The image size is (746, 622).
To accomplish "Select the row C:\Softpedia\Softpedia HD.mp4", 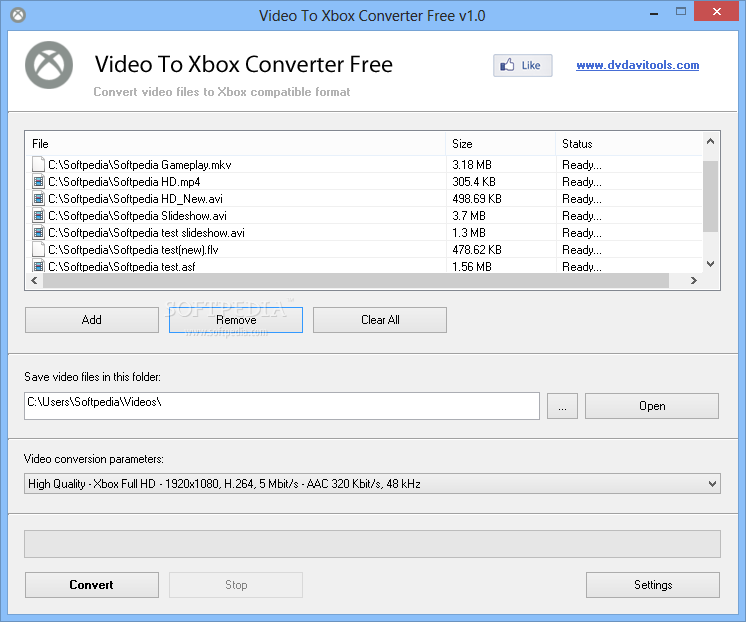I will point(364,182).
